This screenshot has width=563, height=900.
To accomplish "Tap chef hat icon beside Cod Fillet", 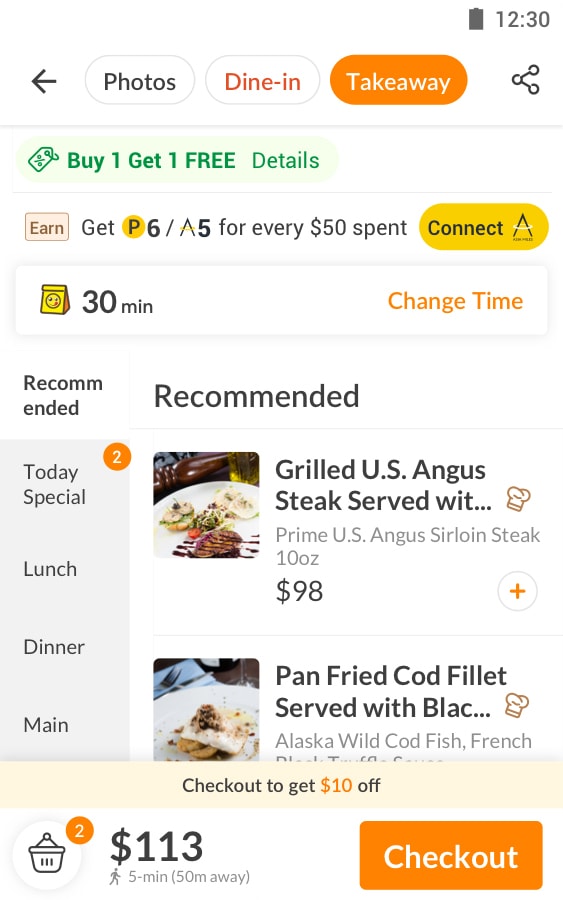I will [517, 705].
